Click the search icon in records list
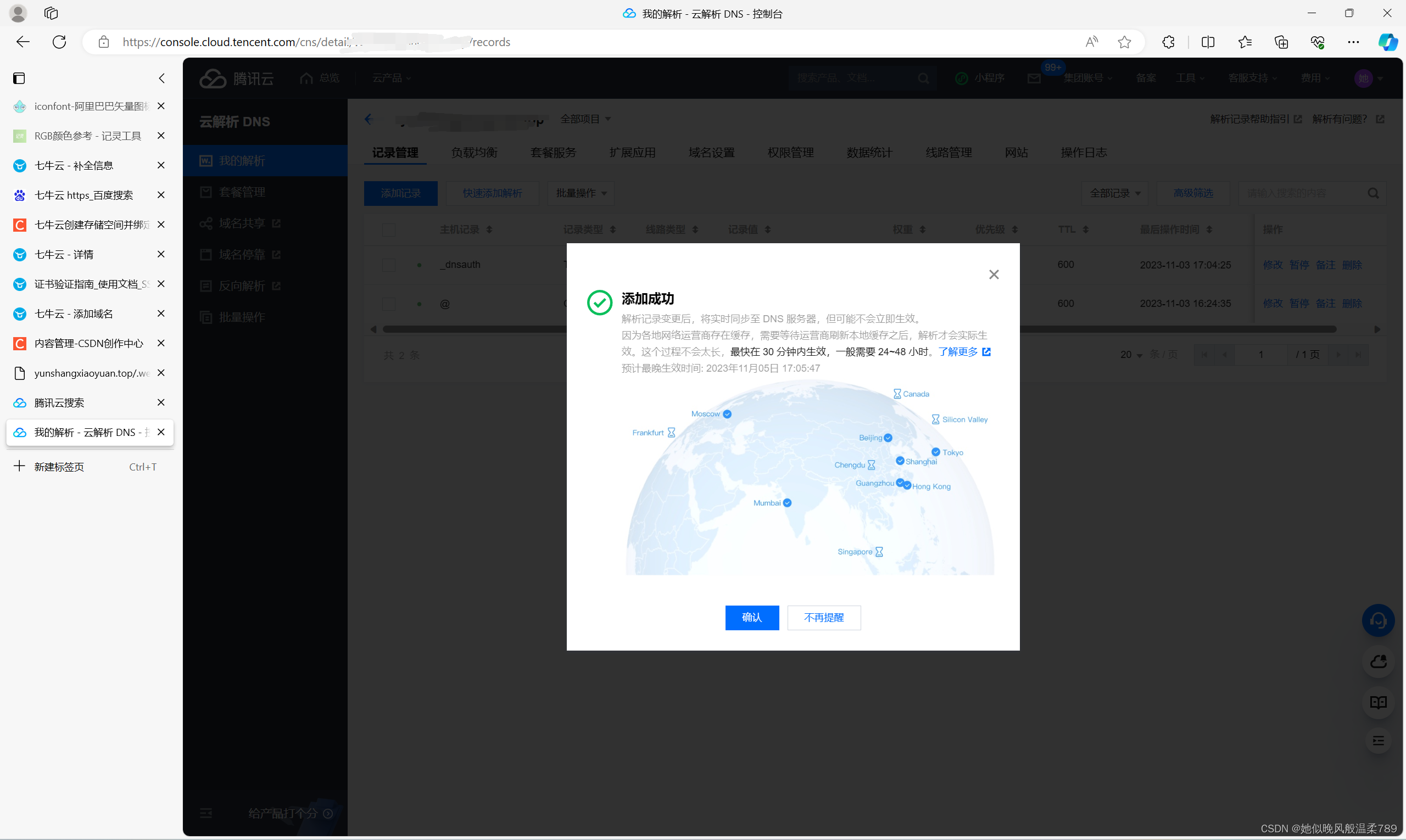 1374,192
